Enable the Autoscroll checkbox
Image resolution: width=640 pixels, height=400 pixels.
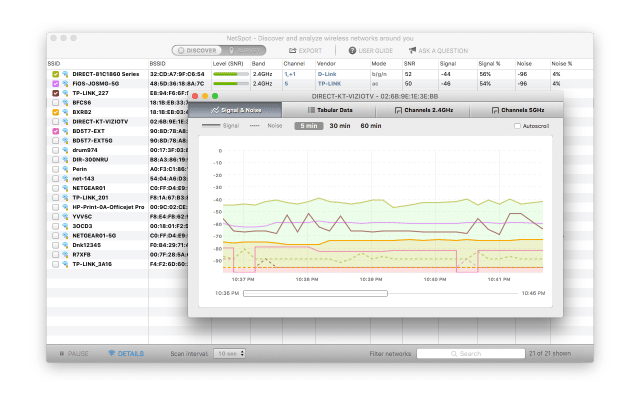(x=517, y=126)
